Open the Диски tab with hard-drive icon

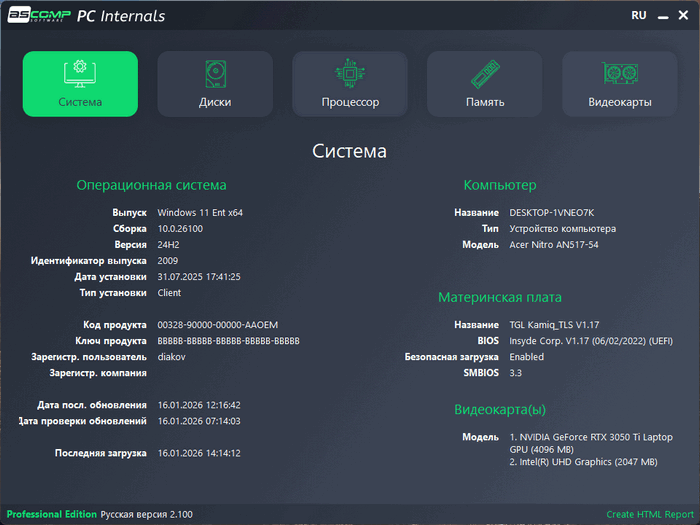(215, 84)
